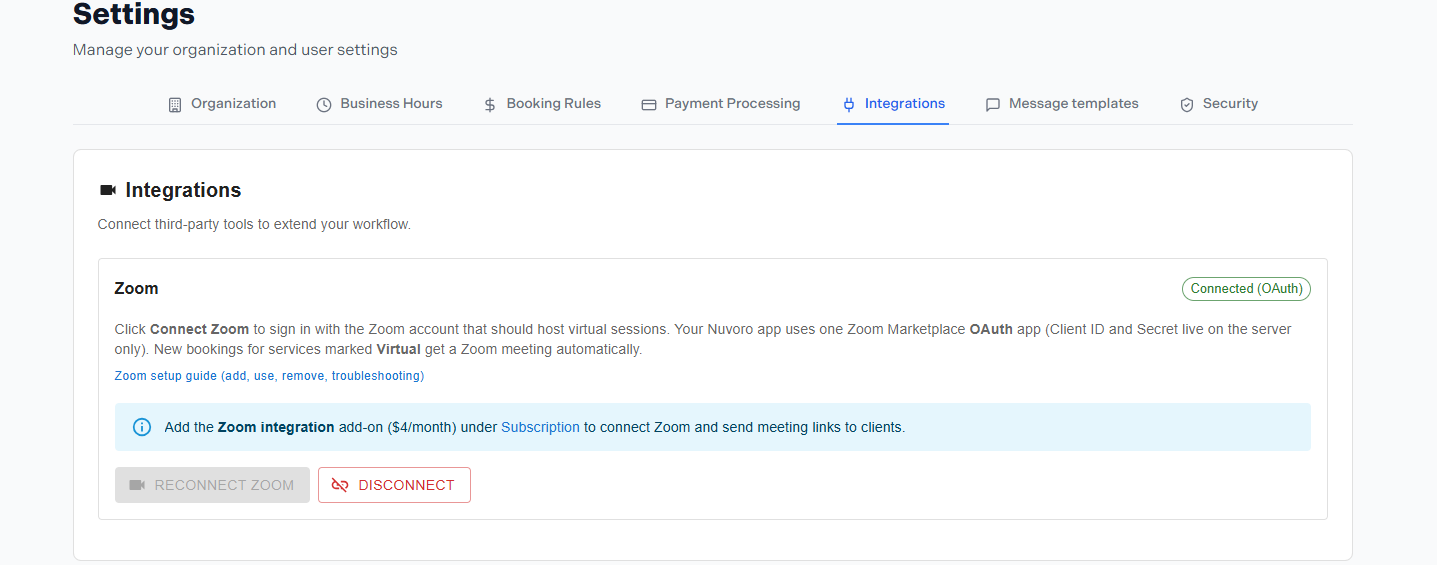Click the broken-link icon on Disconnect
The image size is (1437, 565).
tap(340, 485)
